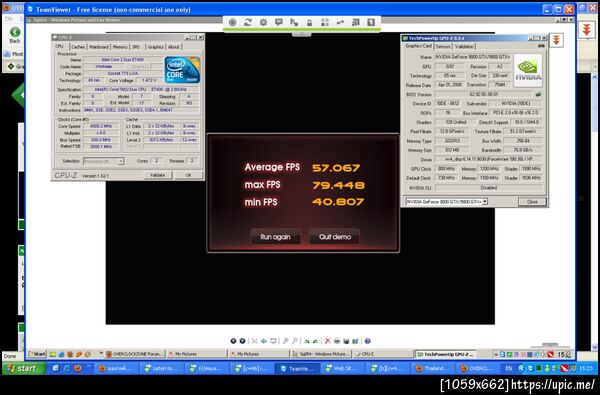The width and height of the screenshot is (600, 395).
Task: Zoom out with Picture Viewer magnifier
Action: point(295,341)
